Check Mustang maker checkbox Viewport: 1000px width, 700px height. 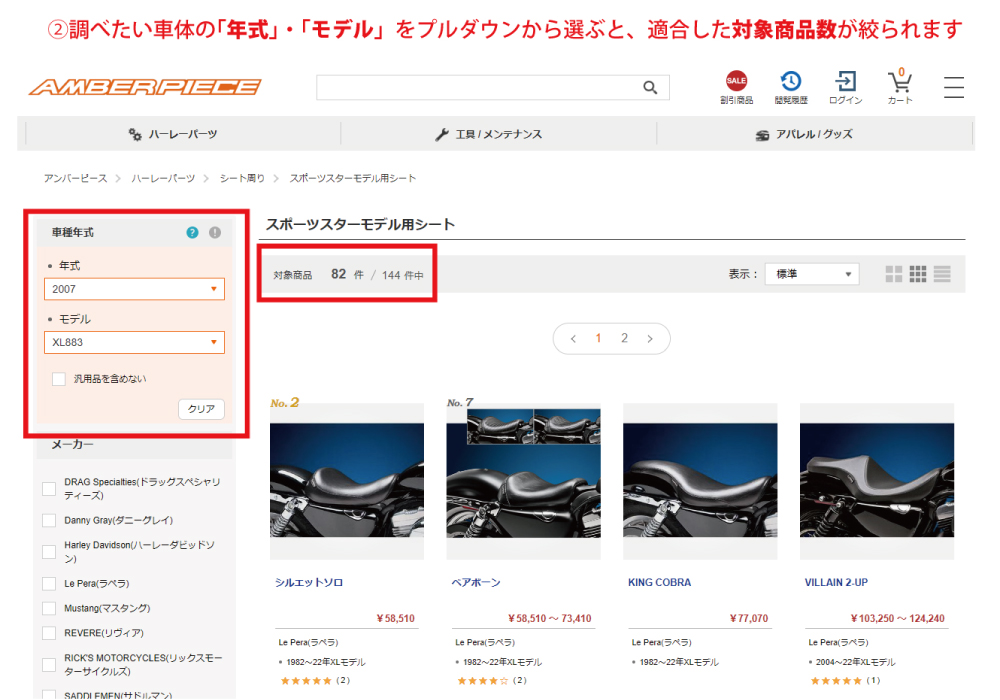(49, 608)
